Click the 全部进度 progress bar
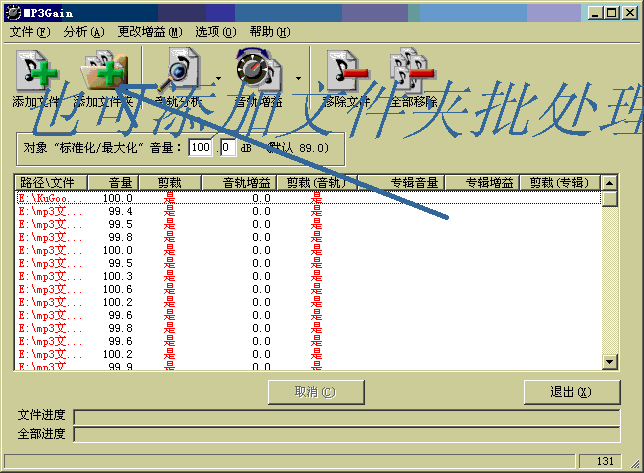This screenshot has height=473, width=644. click(347, 434)
